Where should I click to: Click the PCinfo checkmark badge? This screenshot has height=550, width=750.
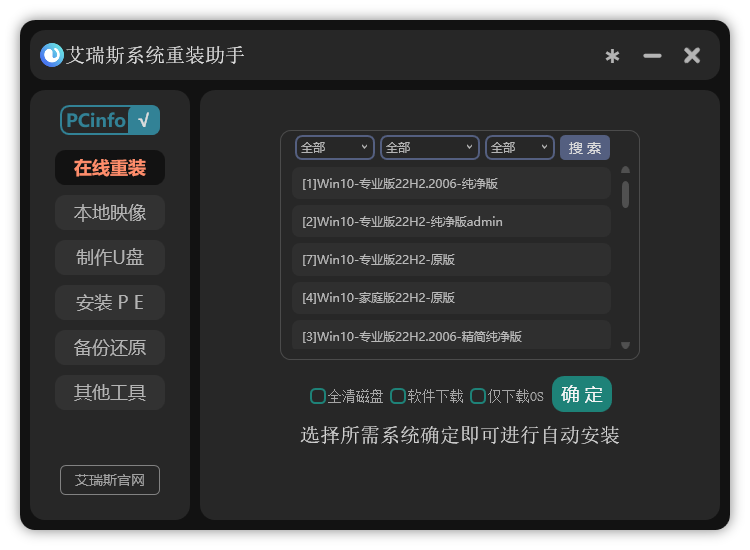click(x=110, y=120)
